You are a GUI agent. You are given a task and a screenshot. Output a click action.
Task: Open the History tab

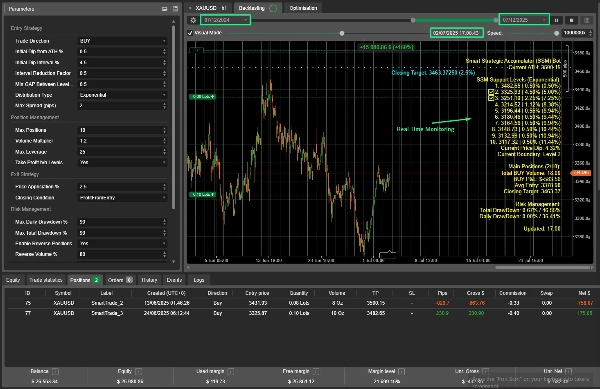(x=149, y=280)
